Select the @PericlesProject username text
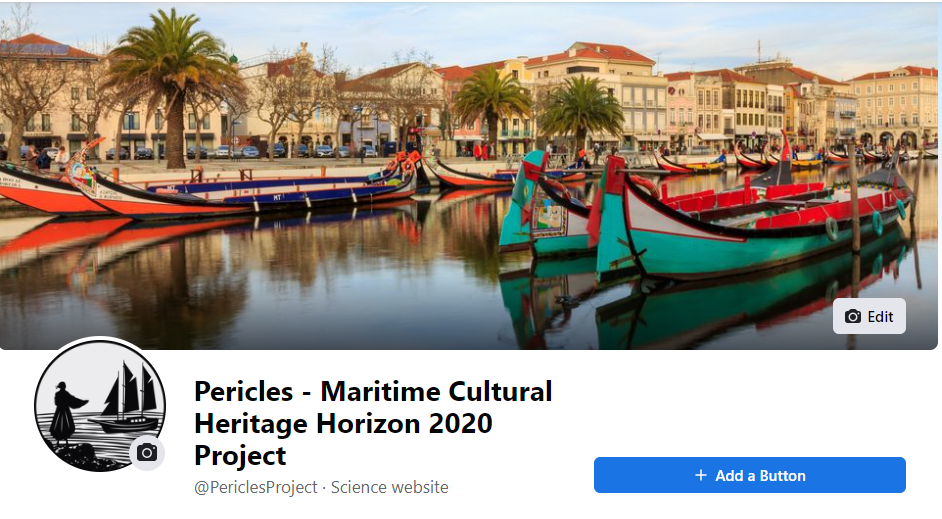 pos(255,487)
